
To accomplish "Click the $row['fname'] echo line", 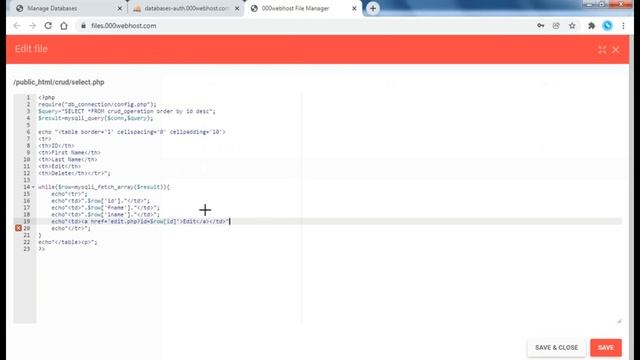I will click(x=106, y=208).
